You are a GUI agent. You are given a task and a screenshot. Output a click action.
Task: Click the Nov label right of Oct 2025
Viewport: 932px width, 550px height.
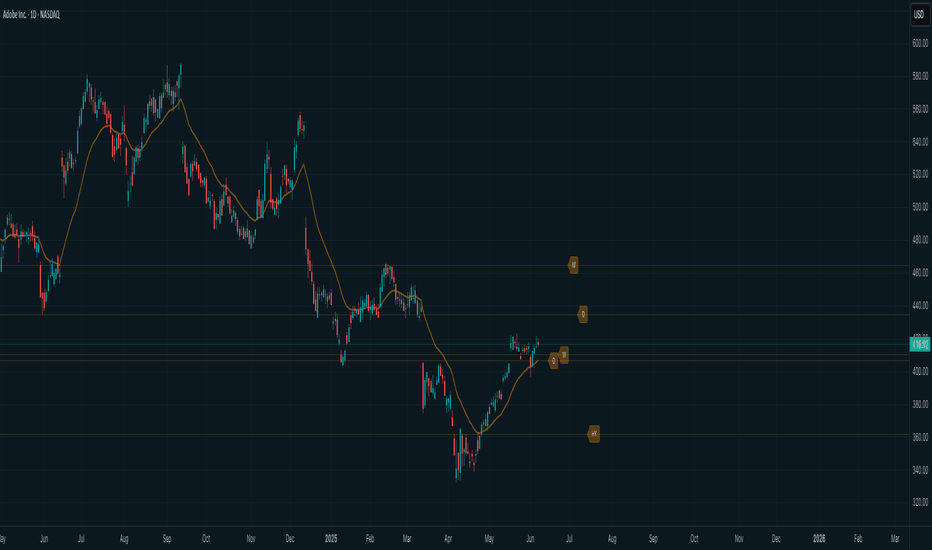pos(739,539)
